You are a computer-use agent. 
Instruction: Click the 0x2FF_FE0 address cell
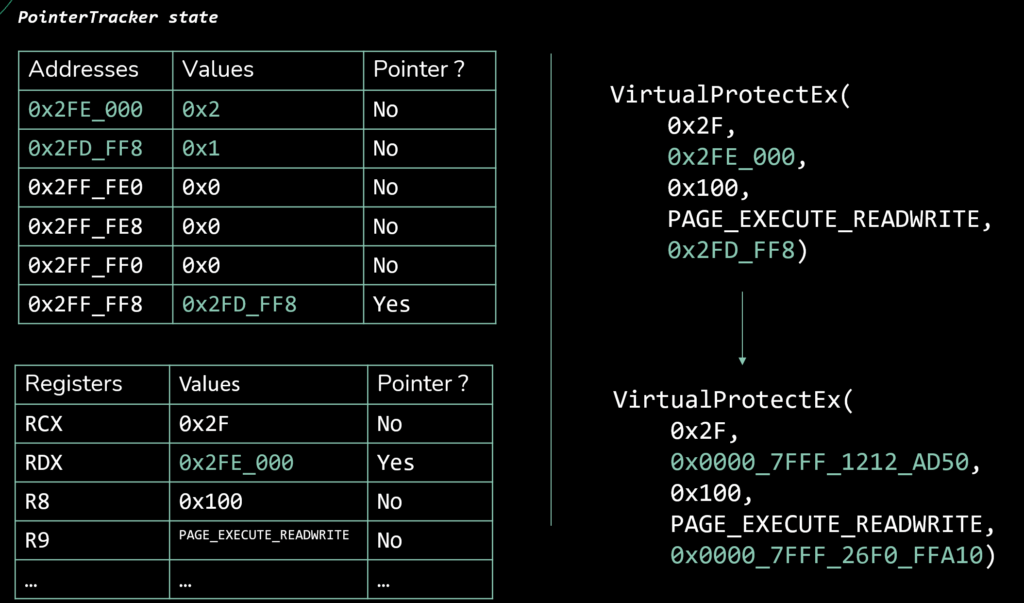(x=87, y=187)
